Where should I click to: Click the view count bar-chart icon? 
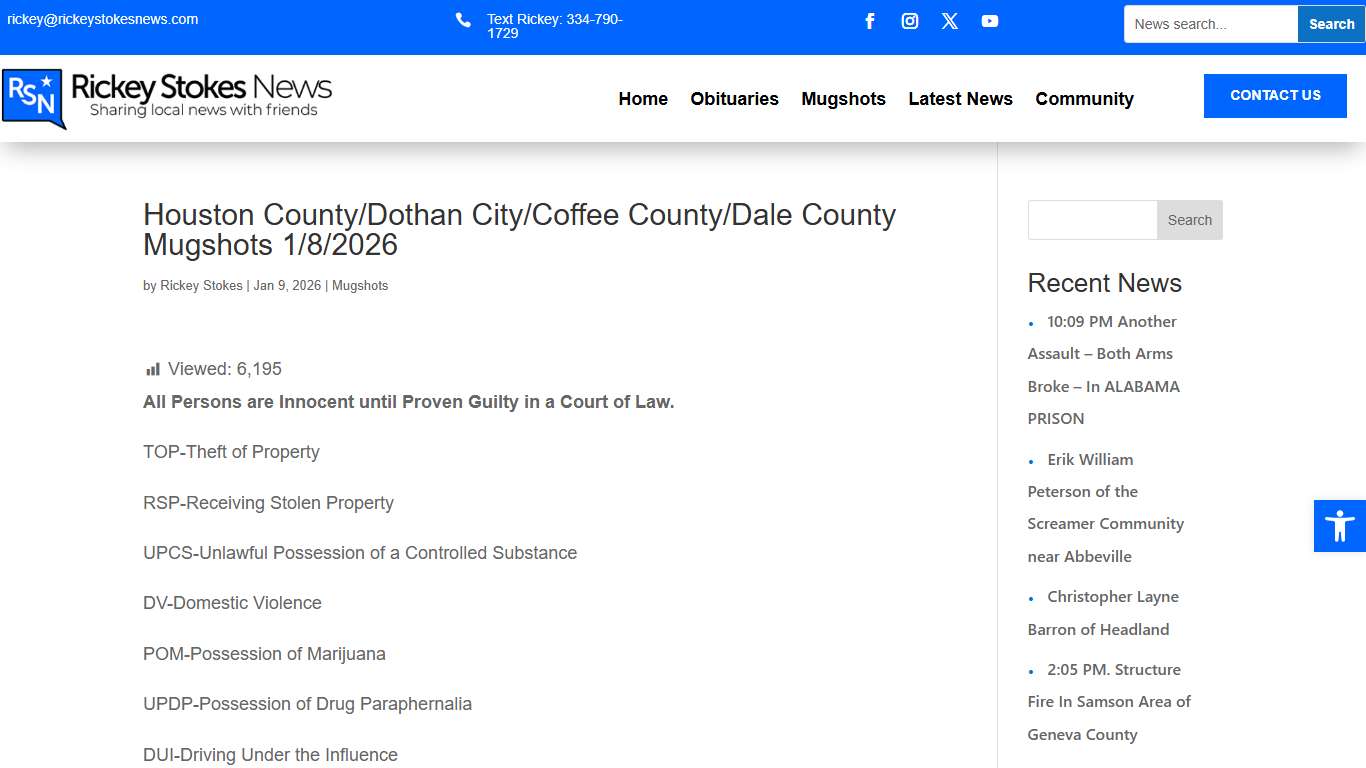pos(152,368)
